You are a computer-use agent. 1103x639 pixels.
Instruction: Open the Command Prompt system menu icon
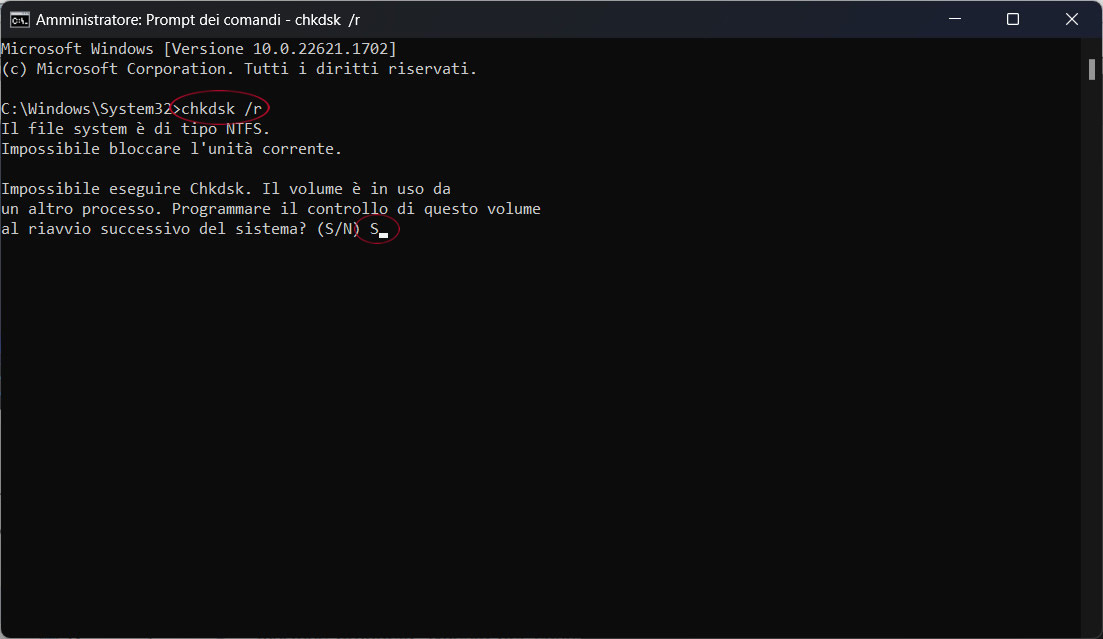[x=19, y=20]
